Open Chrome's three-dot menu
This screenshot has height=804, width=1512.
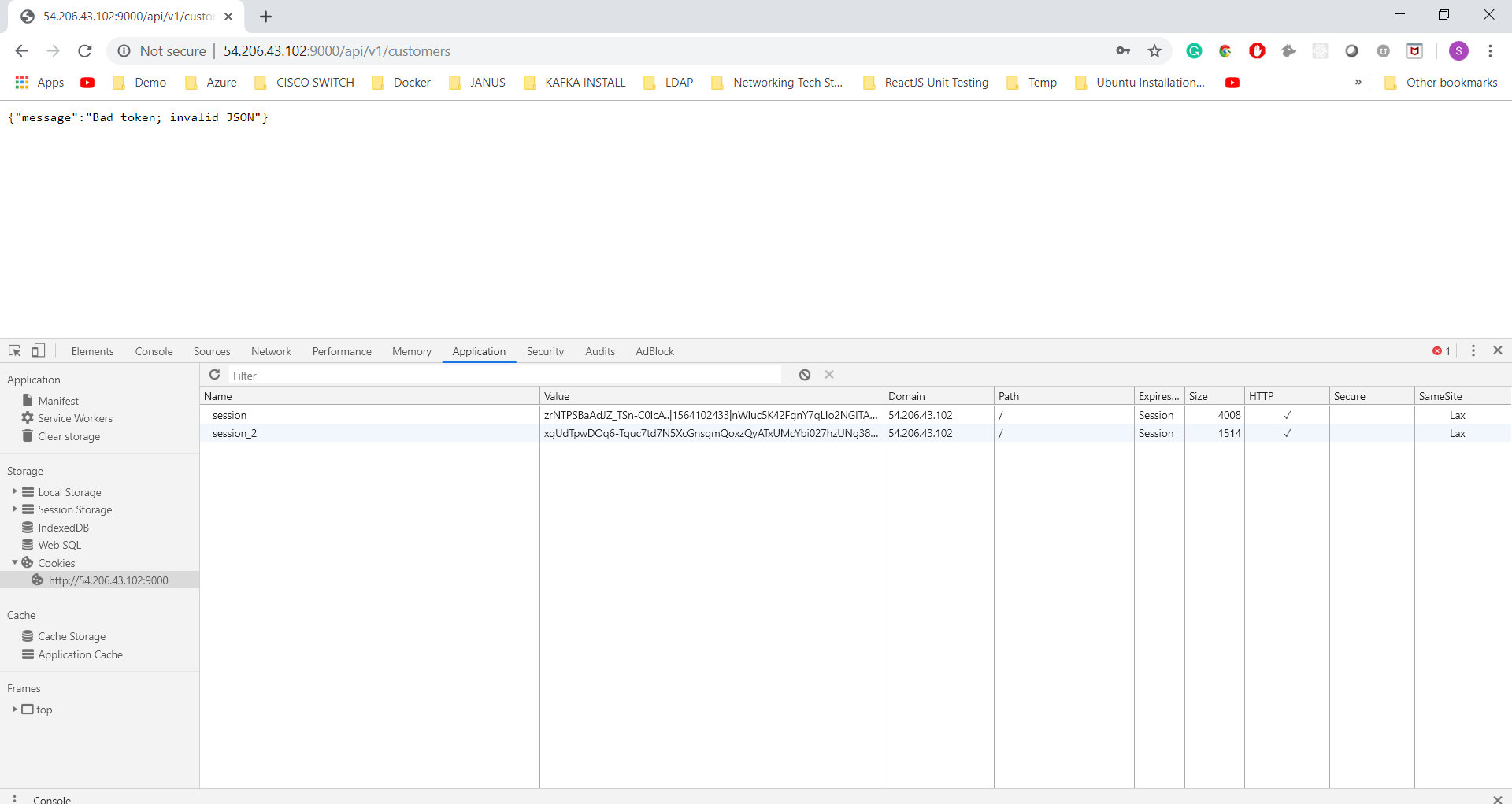click(1490, 51)
